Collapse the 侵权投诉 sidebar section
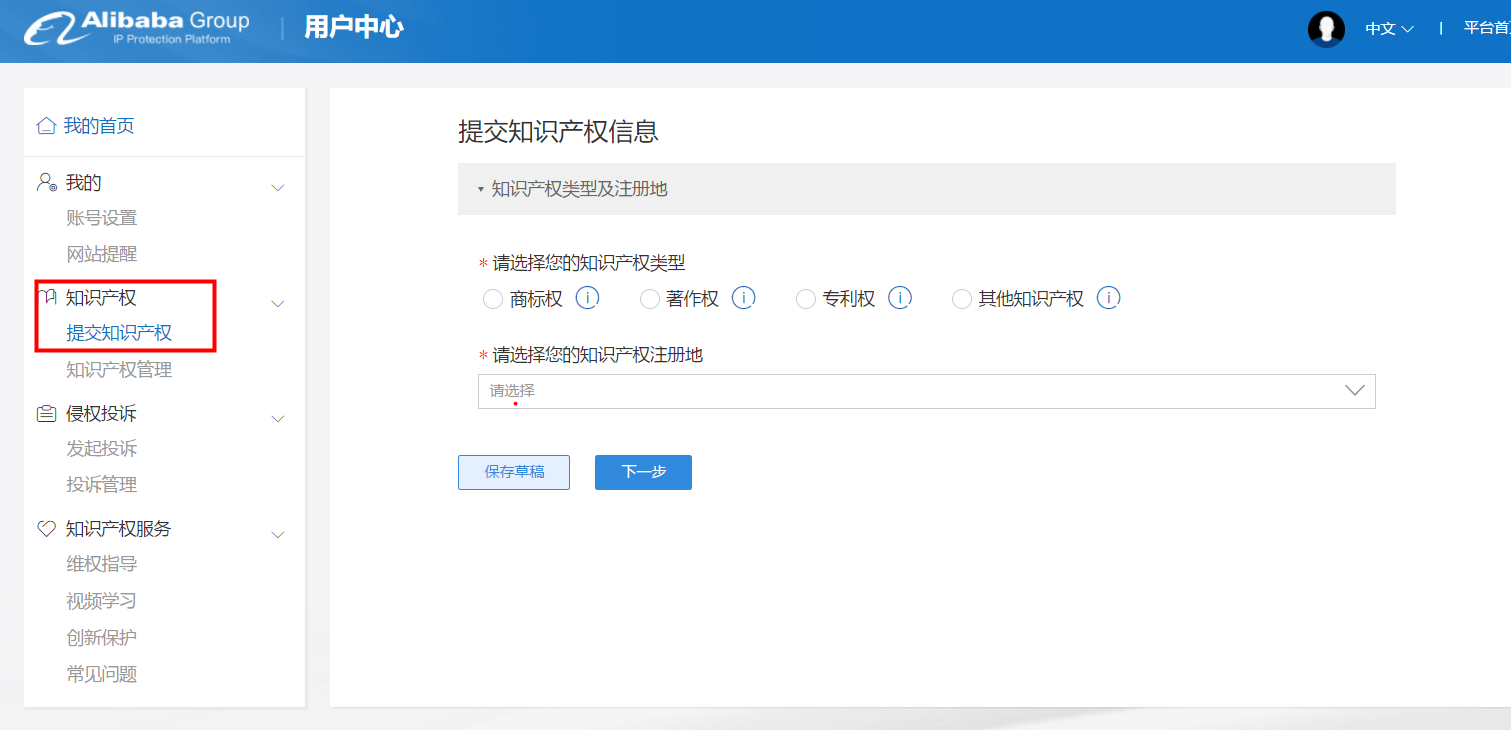This screenshot has width=1511, height=730. 278,418
